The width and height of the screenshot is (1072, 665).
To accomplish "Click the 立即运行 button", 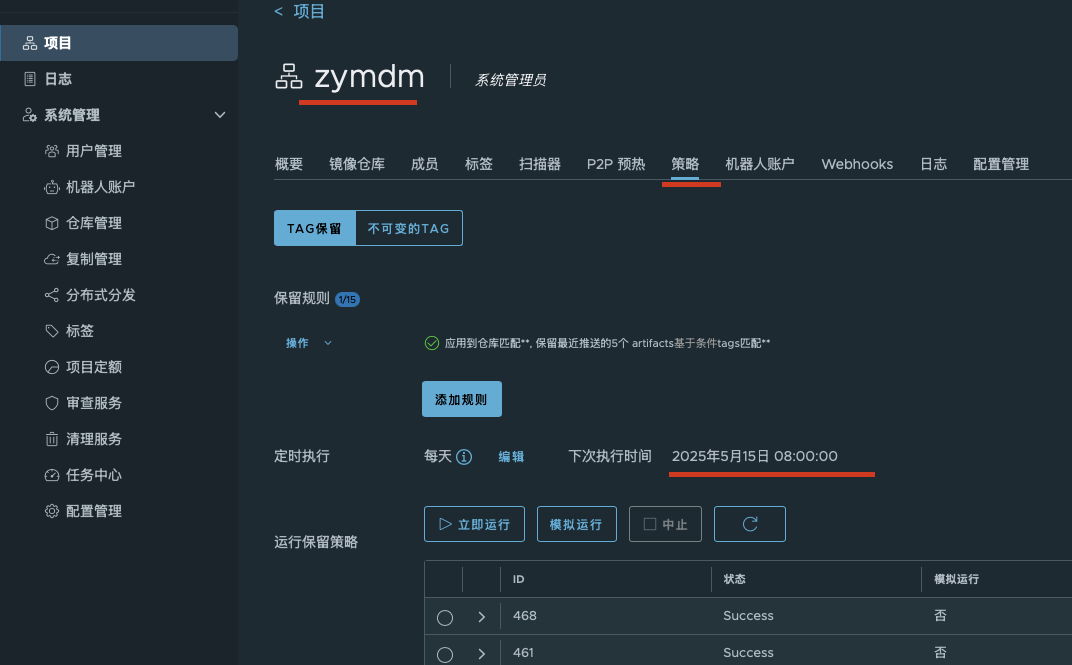I will pos(474,524).
